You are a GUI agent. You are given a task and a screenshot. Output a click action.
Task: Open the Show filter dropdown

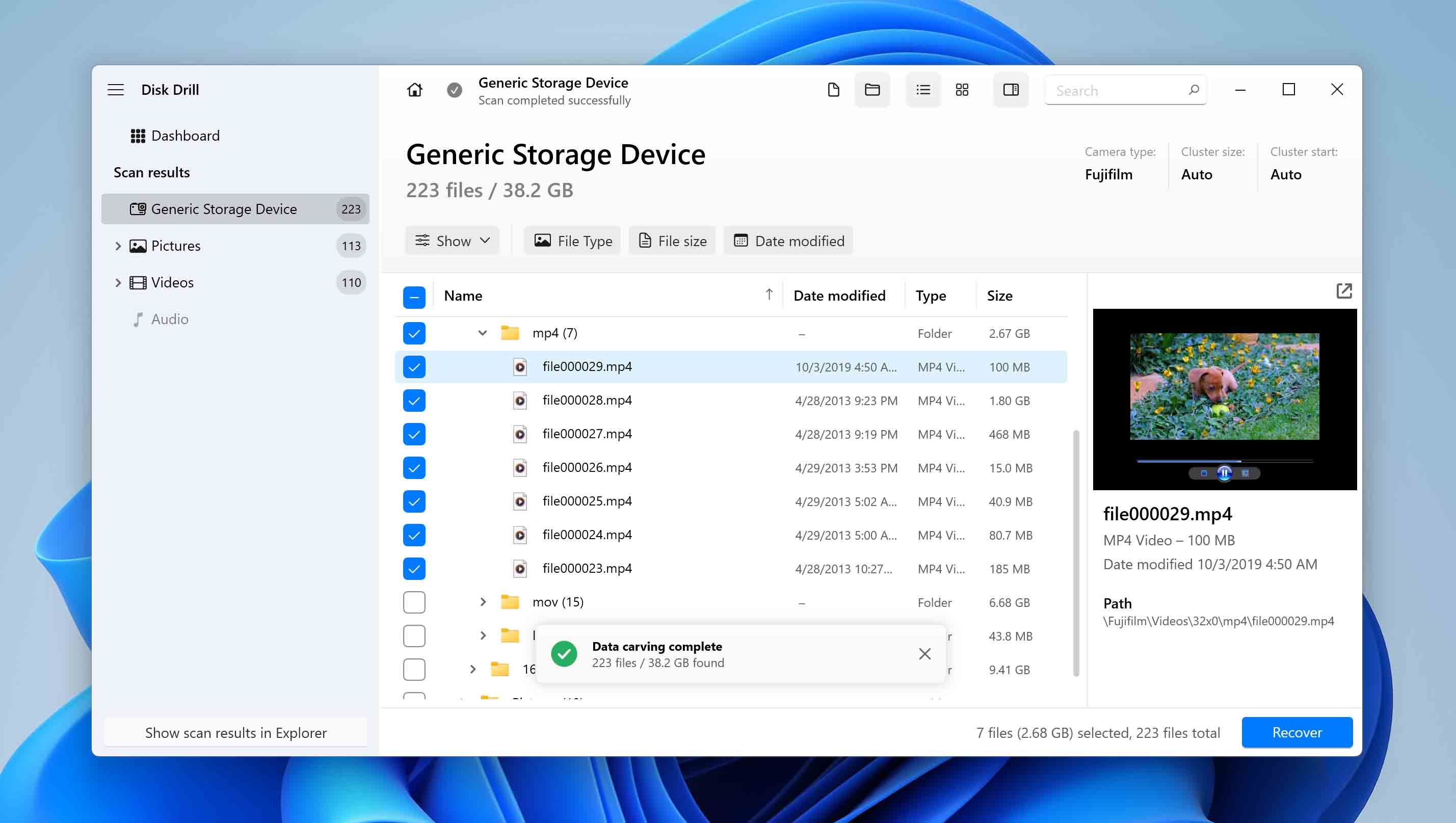[452, 241]
